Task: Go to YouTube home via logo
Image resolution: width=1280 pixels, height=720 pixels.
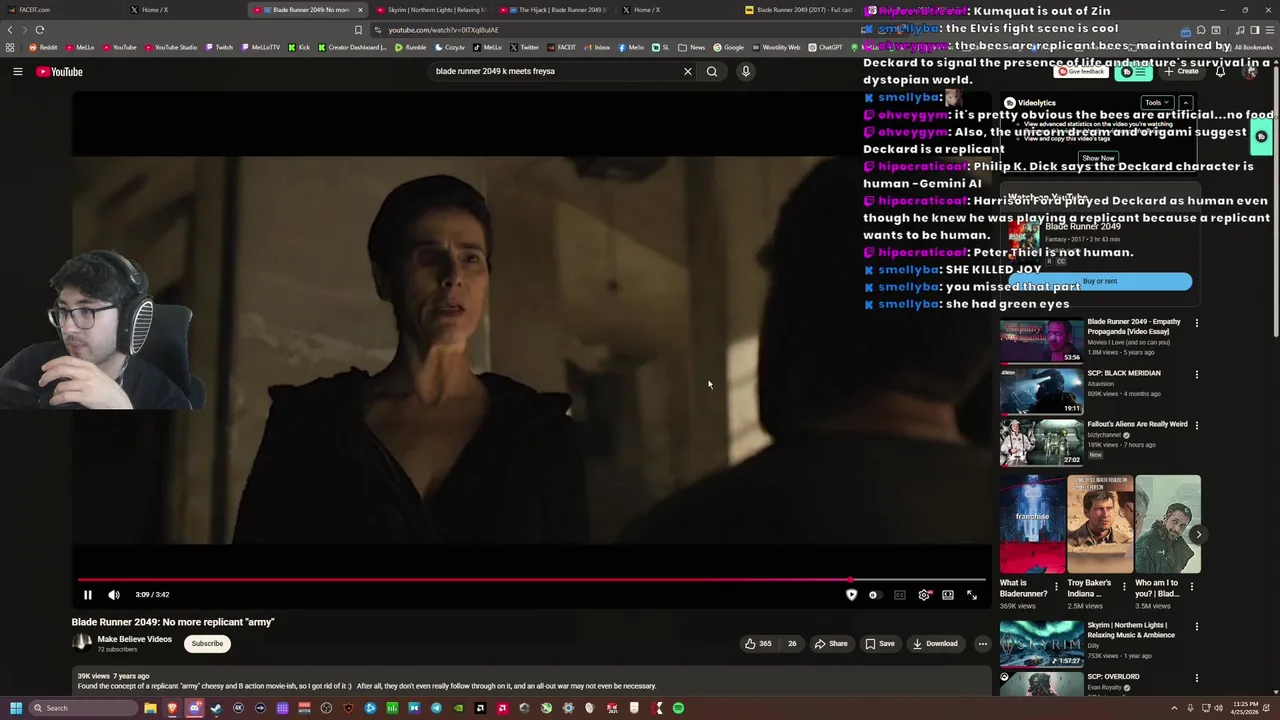Action: (60, 72)
